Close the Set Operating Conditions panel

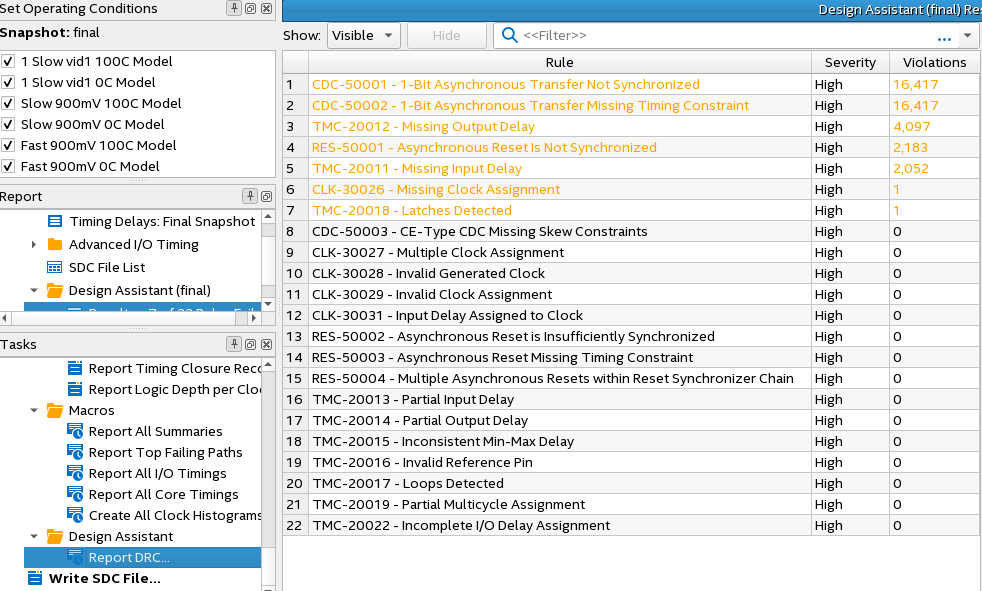click(267, 8)
